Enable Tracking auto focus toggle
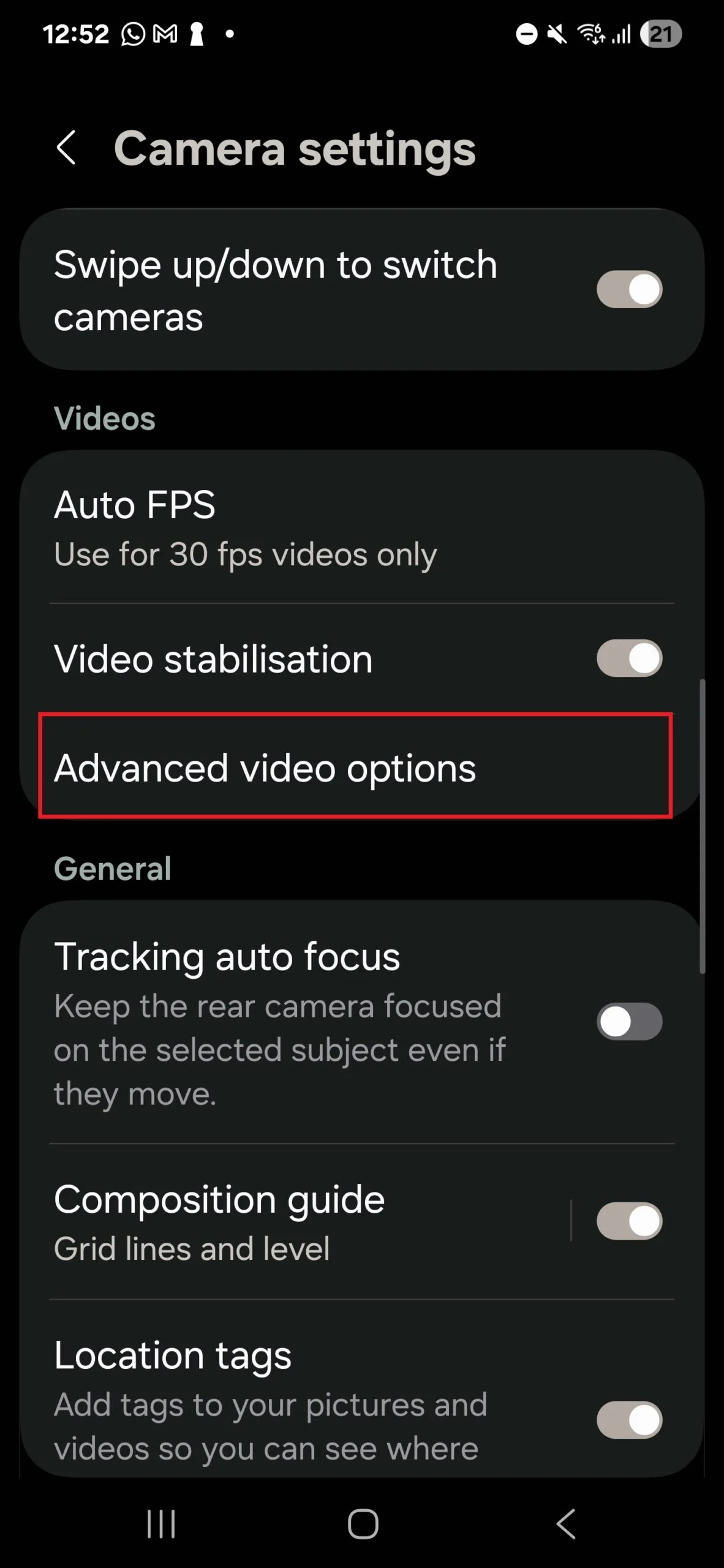Image resolution: width=724 pixels, height=1568 pixels. 630,1021
